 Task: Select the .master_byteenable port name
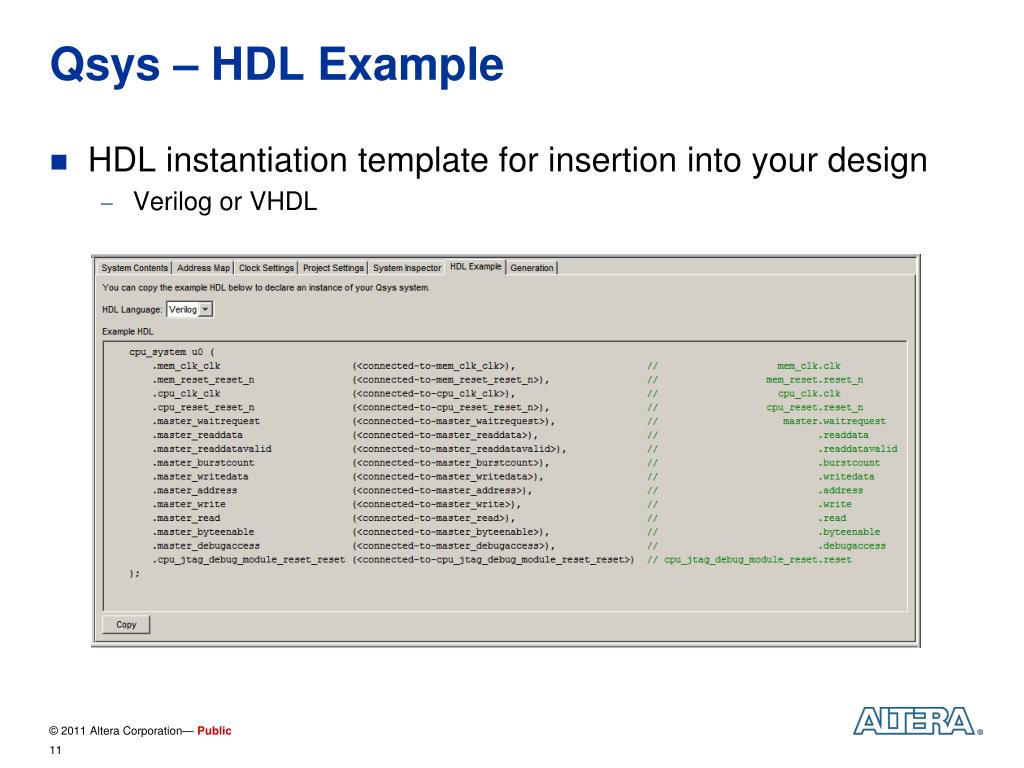pos(203,532)
